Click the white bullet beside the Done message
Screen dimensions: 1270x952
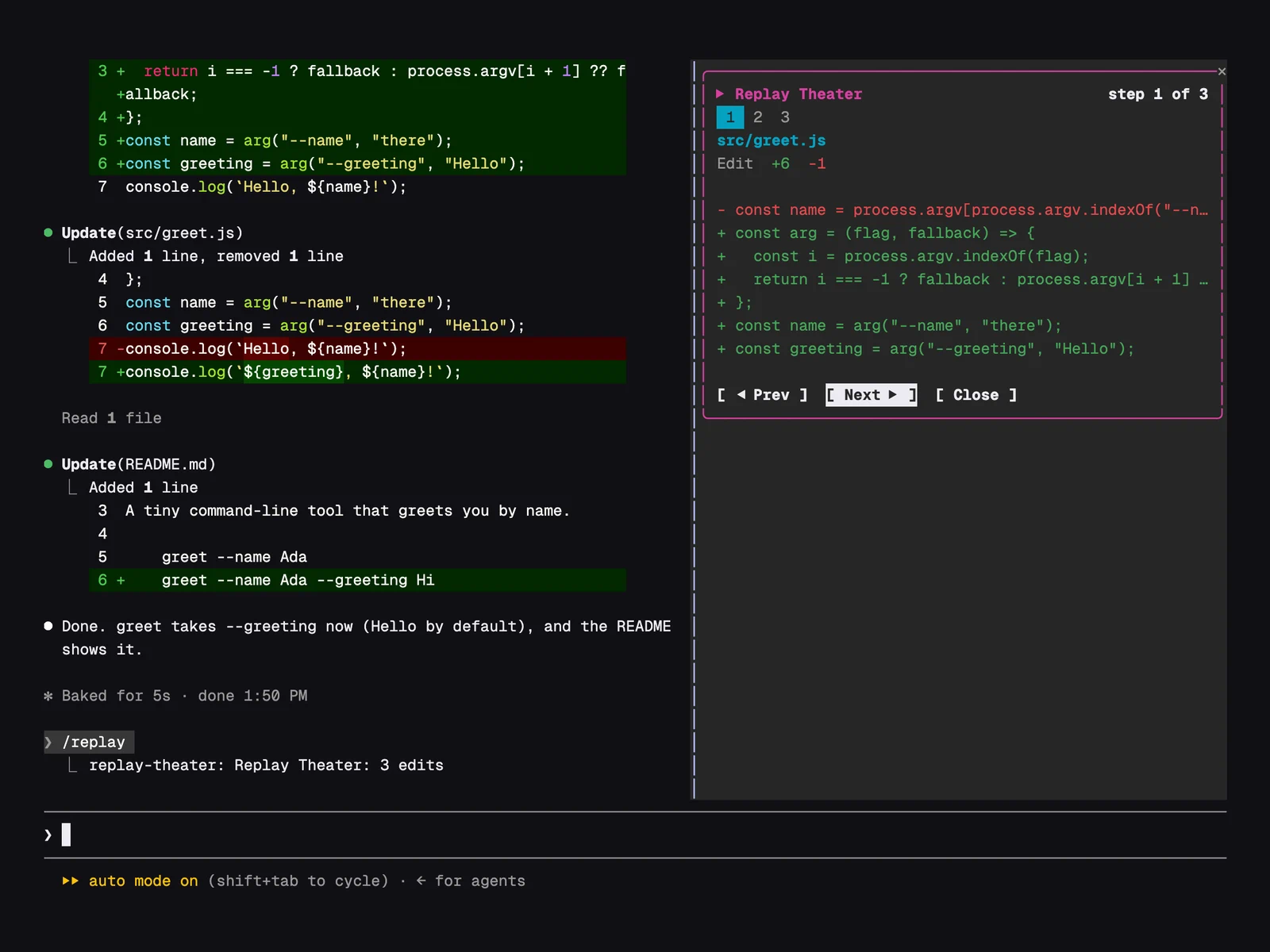click(x=48, y=626)
